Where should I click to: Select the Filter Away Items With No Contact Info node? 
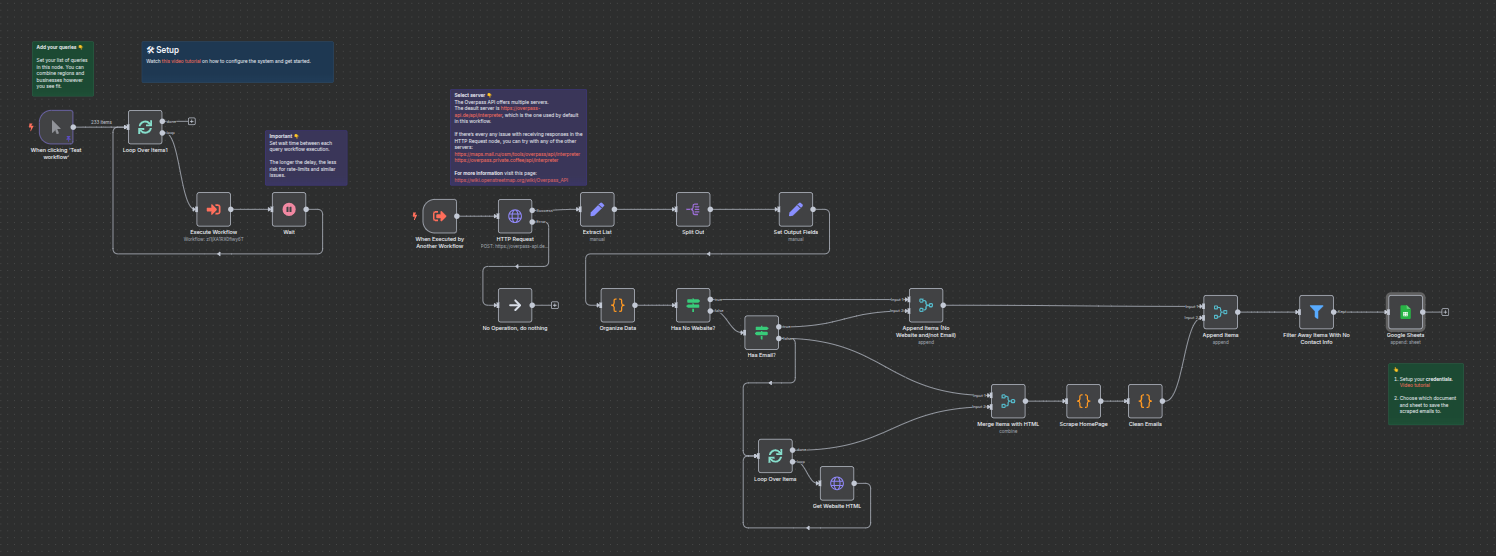click(x=1316, y=312)
